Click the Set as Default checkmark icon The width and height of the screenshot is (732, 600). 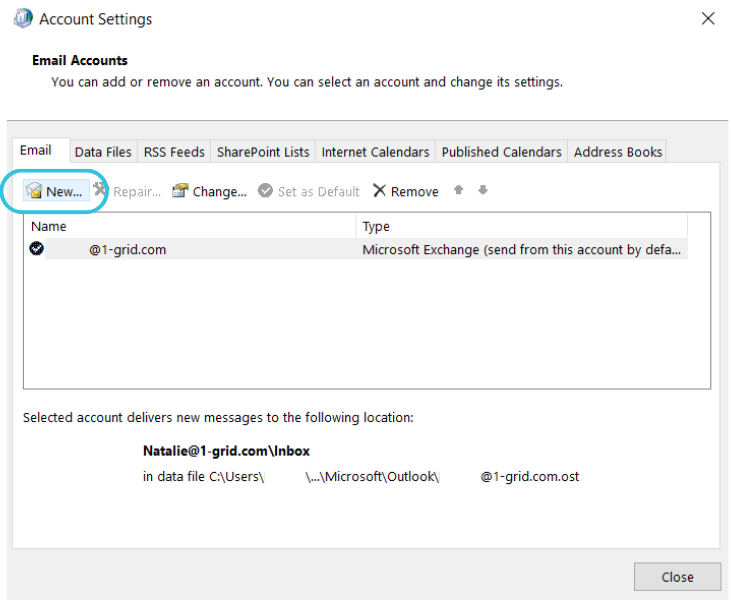click(x=265, y=191)
